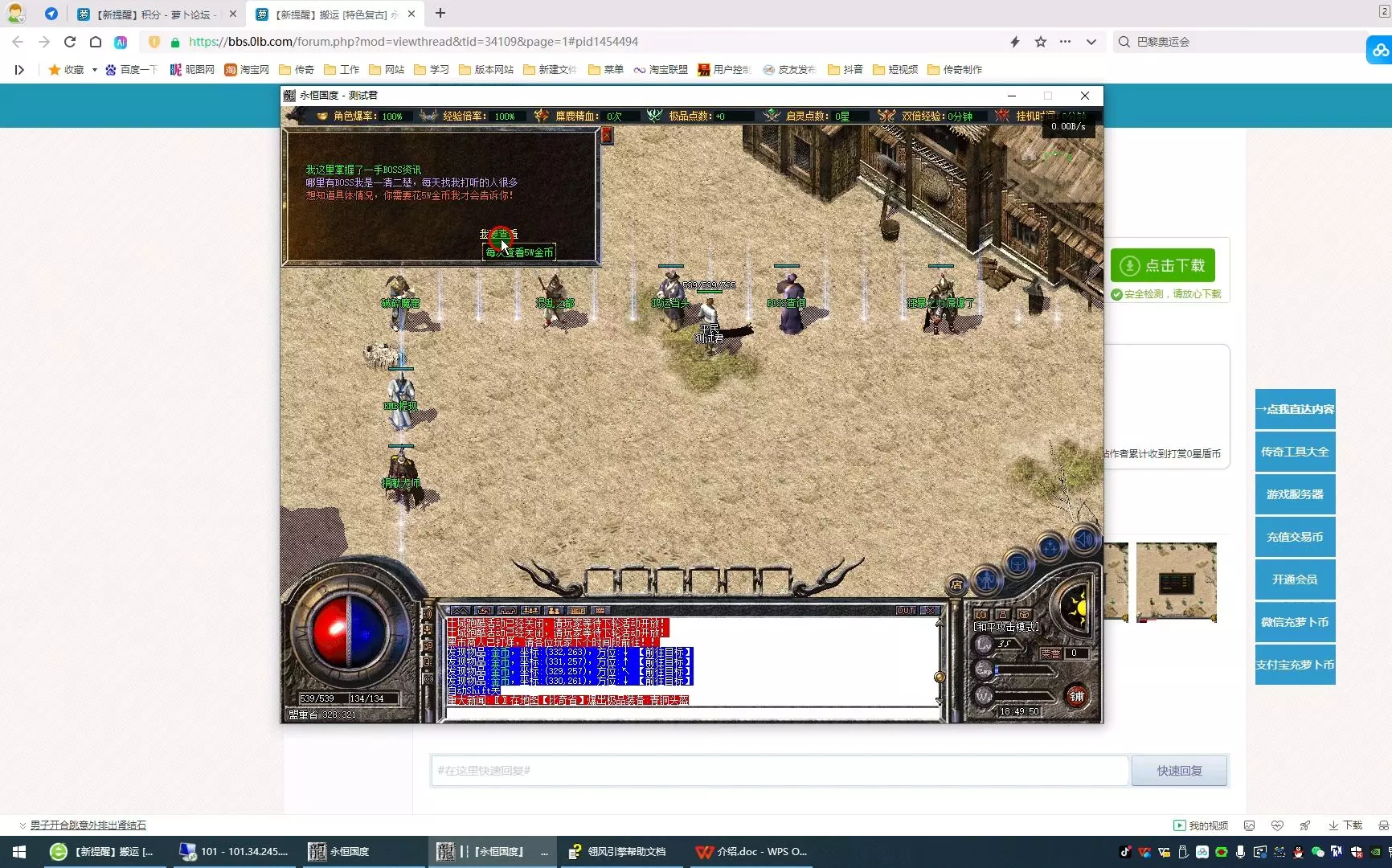Go to the browser home page
Screen dimensions: 1392x868
click(x=96, y=42)
